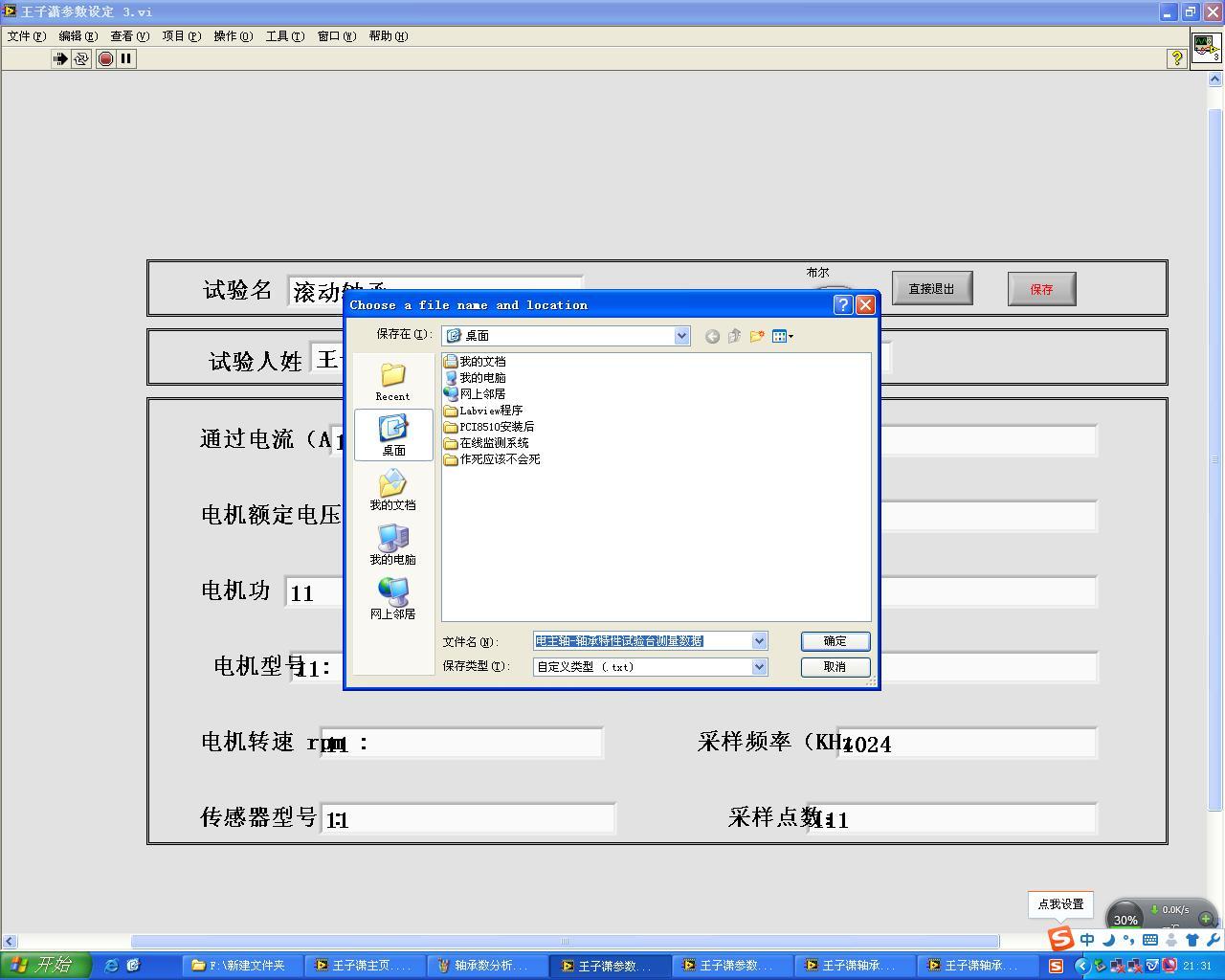Select 我的文档 in the places bar

tap(392, 490)
